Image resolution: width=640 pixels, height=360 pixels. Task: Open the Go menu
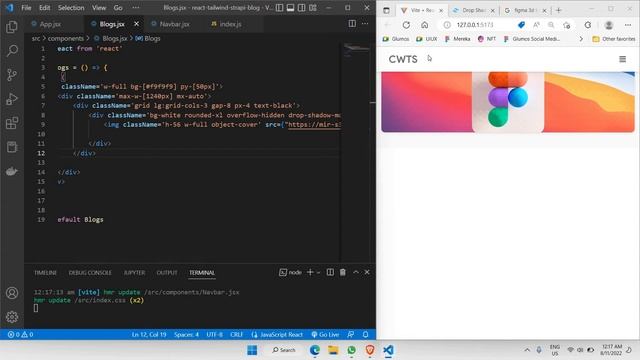coord(118,8)
